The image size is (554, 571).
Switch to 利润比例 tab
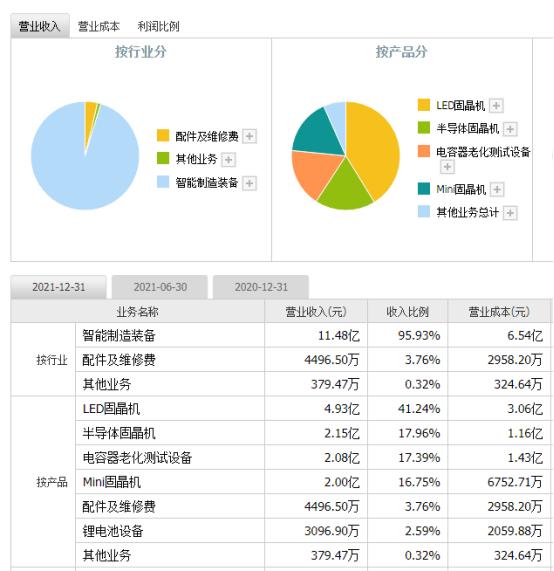(x=158, y=26)
